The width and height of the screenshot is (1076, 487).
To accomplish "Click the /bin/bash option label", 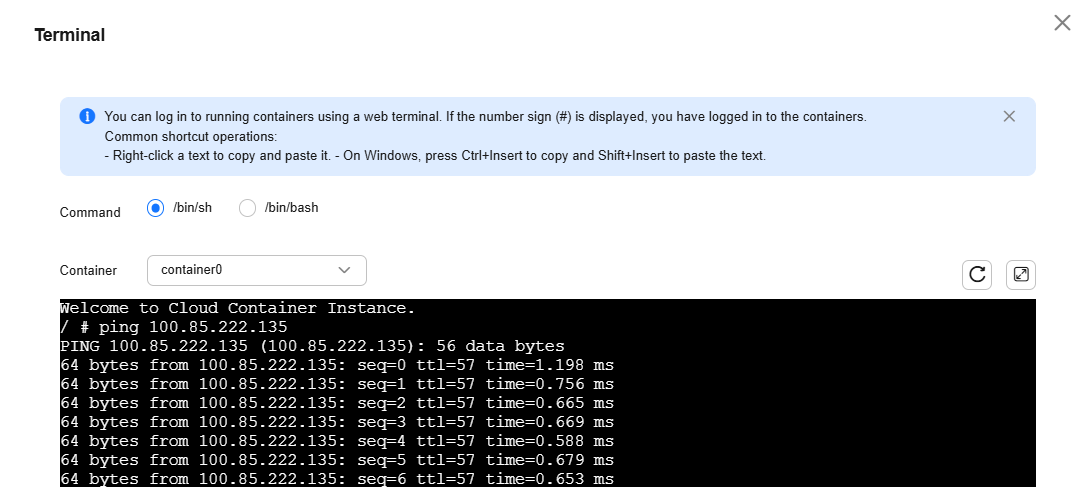I will coord(292,207).
